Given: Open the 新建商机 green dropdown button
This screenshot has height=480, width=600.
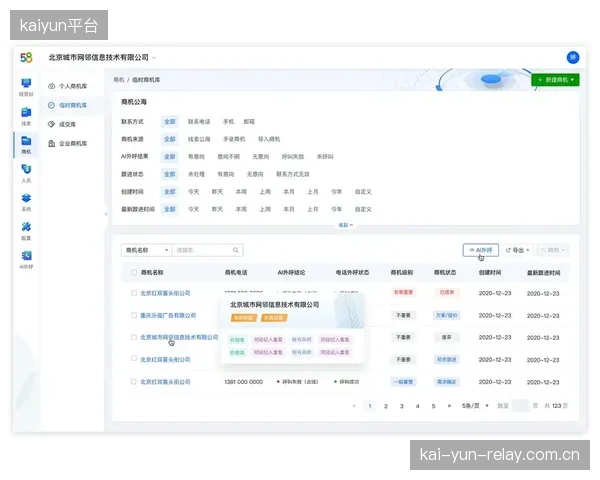Looking at the screenshot, I should [555, 80].
